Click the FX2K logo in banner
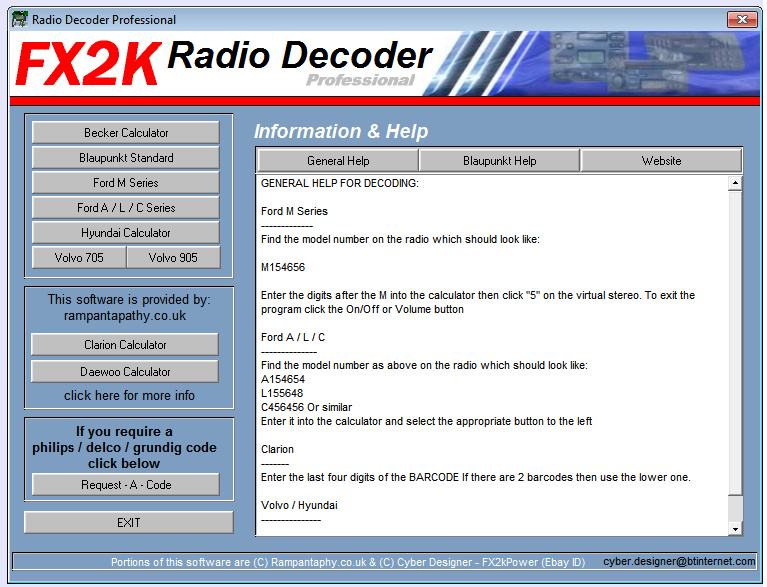The height and width of the screenshot is (587, 767). pyautogui.click(x=88, y=64)
